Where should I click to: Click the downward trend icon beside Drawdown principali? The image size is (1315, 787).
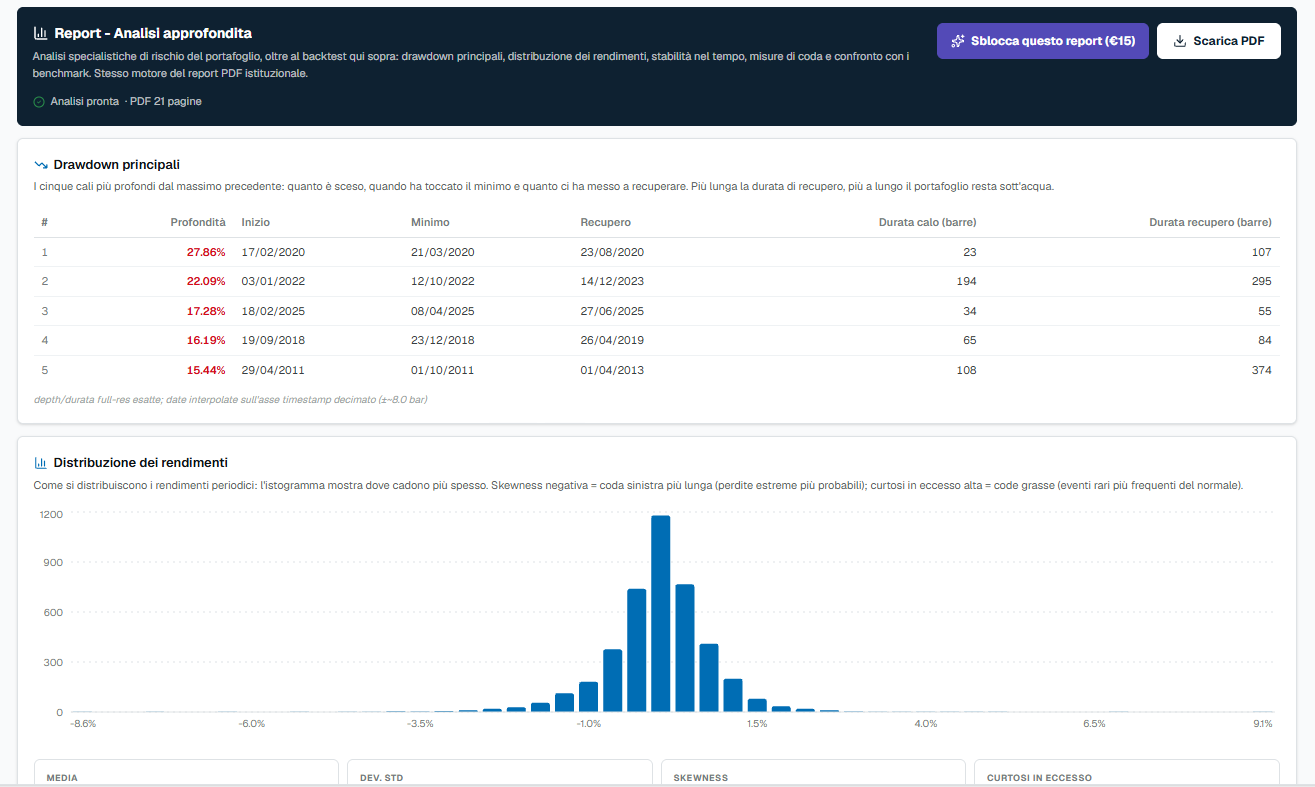pos(41,164)
